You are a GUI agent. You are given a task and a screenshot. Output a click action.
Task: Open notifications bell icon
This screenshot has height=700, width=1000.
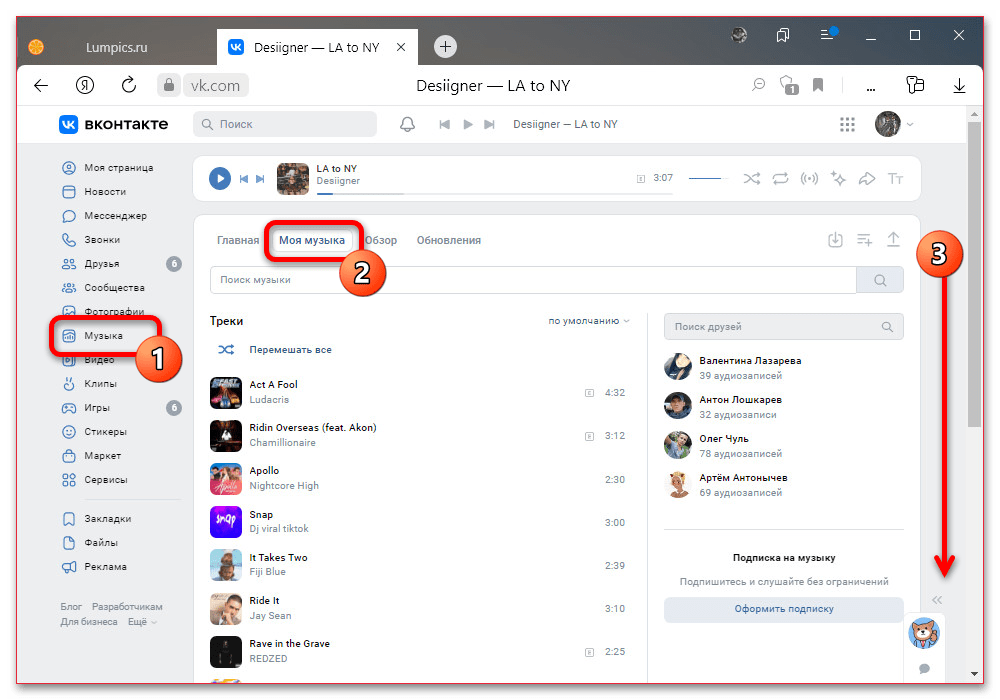(407, 124)
